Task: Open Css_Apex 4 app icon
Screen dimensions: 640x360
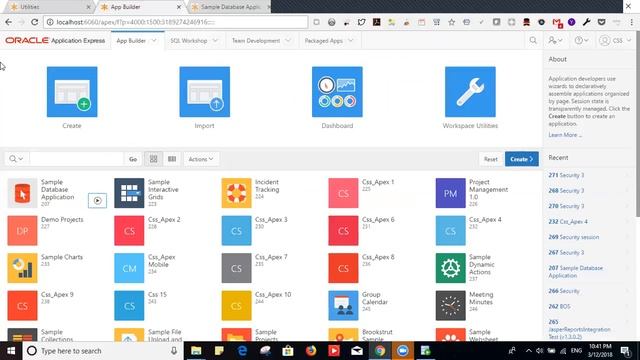Action: 451,231
